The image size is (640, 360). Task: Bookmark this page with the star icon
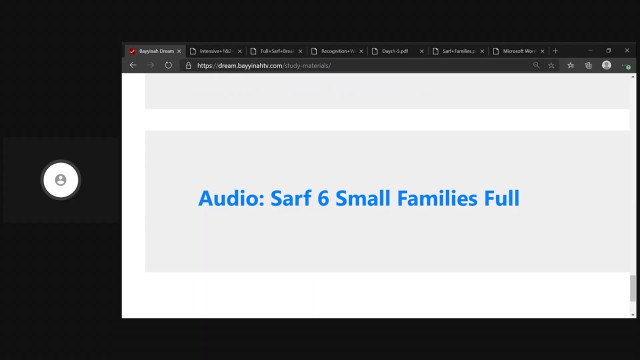tap(551, 65)
